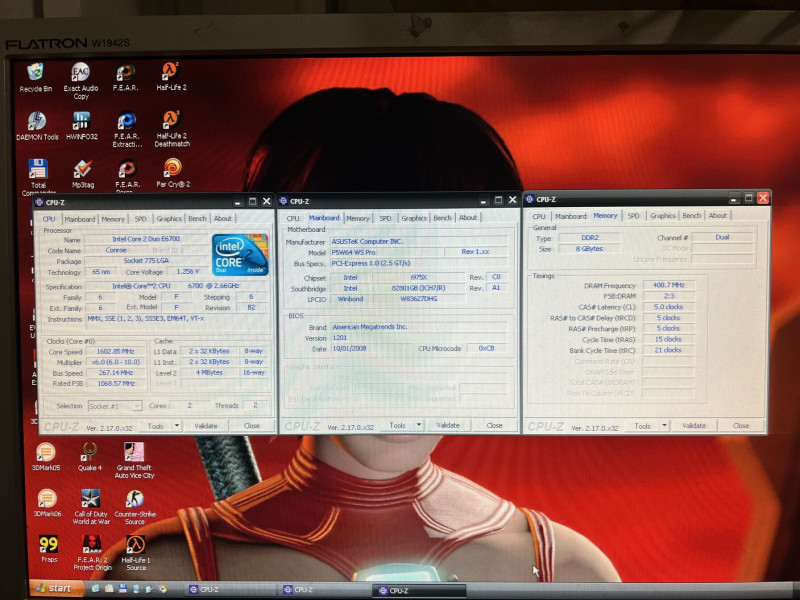This screenshot has width=800, height=600.
Task: Select the Mp3tag desktop icon
Action: 83,174
